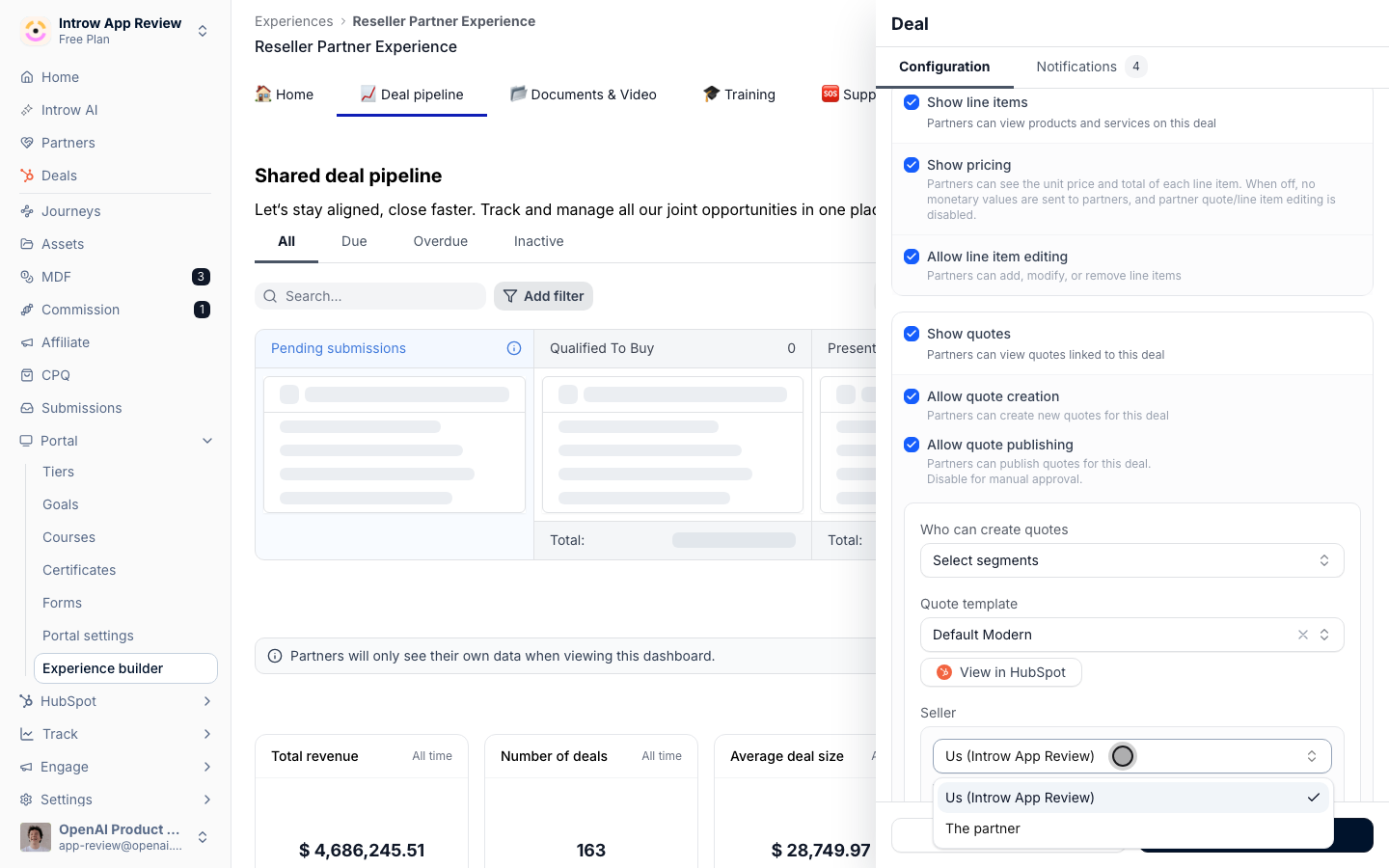Click the MDF icon in sidebar
The height and width of the screenshot is (868, 1389).
coord(27,277)
